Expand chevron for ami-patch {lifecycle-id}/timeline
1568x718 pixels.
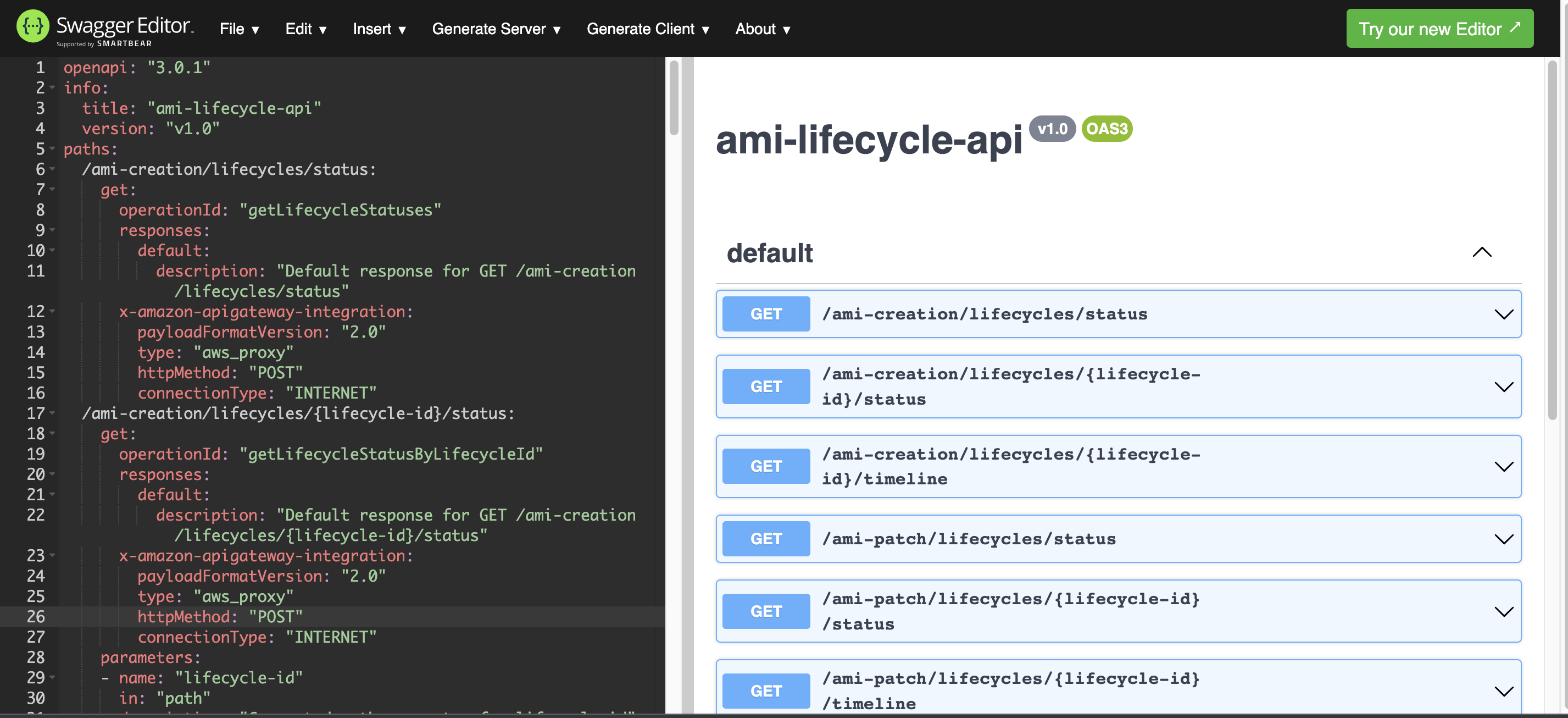1504,691
